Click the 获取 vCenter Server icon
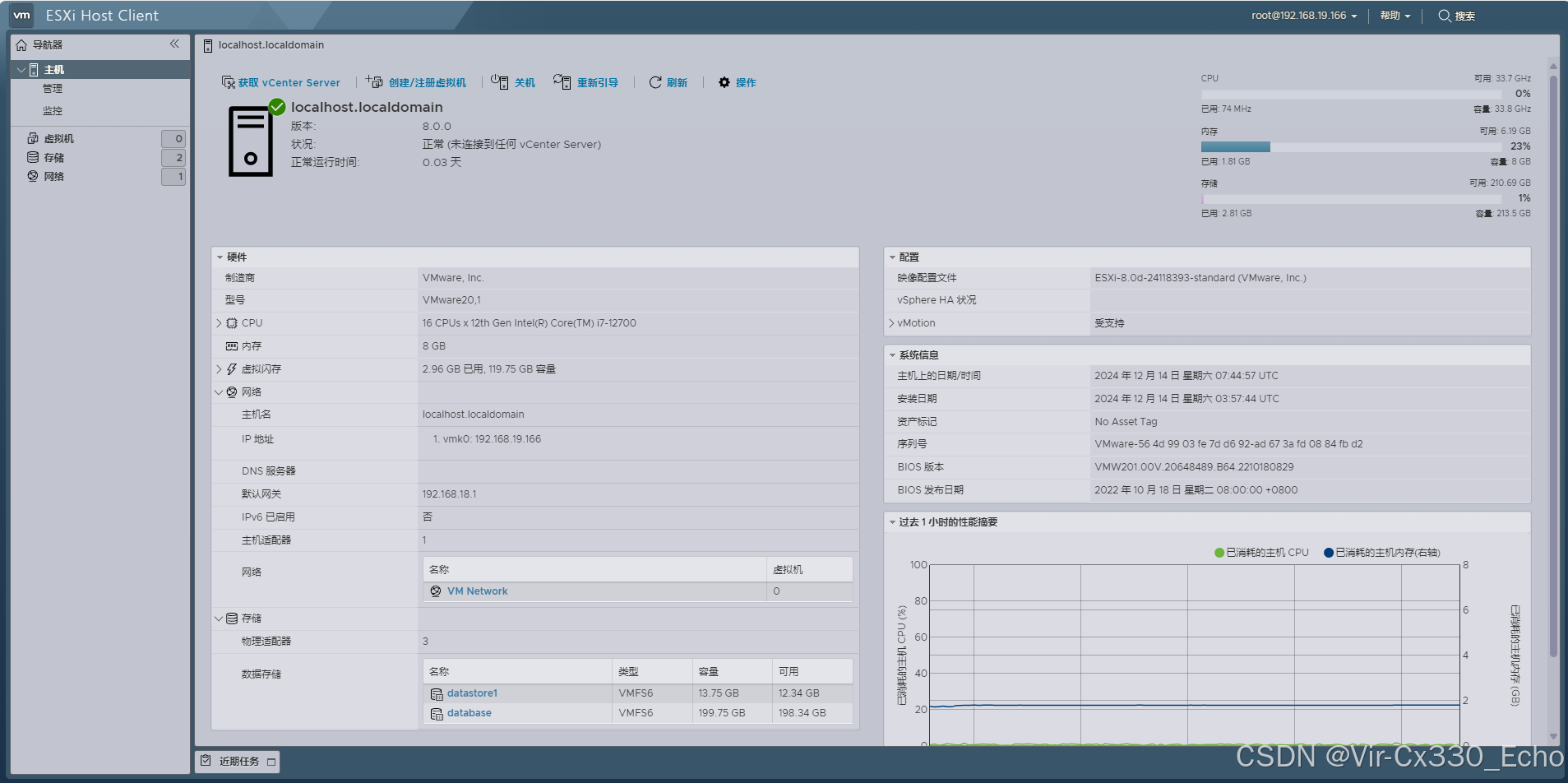The width and height of the screenshot is (1568, 783). (229, 82)
